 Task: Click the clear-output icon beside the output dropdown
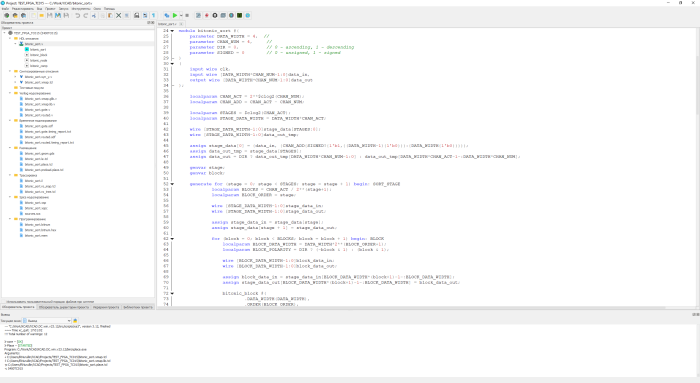pyautogui.click(x=75, y=321)
